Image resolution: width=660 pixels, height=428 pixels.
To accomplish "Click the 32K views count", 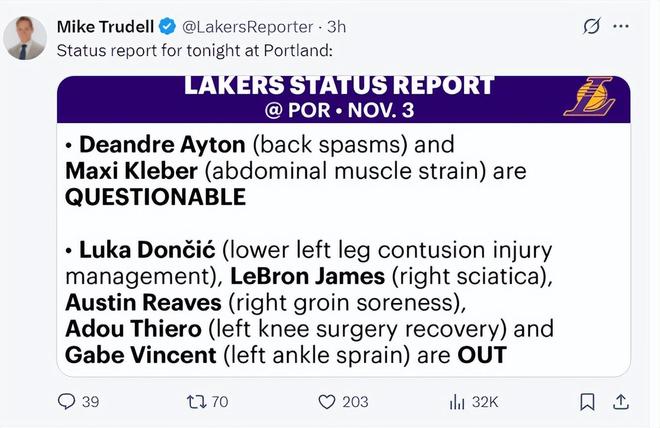I will point(486,402).
